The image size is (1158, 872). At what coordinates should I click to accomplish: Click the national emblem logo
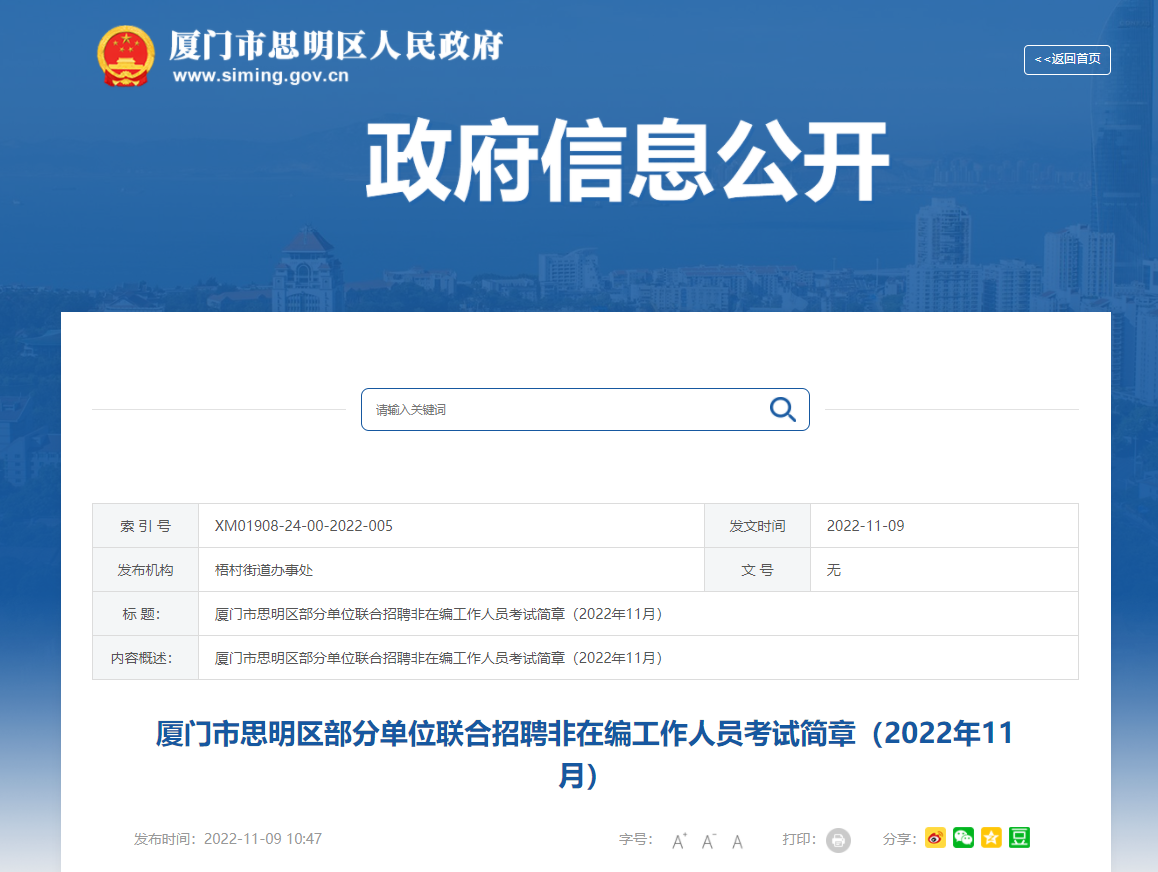[x=126, y=56]
